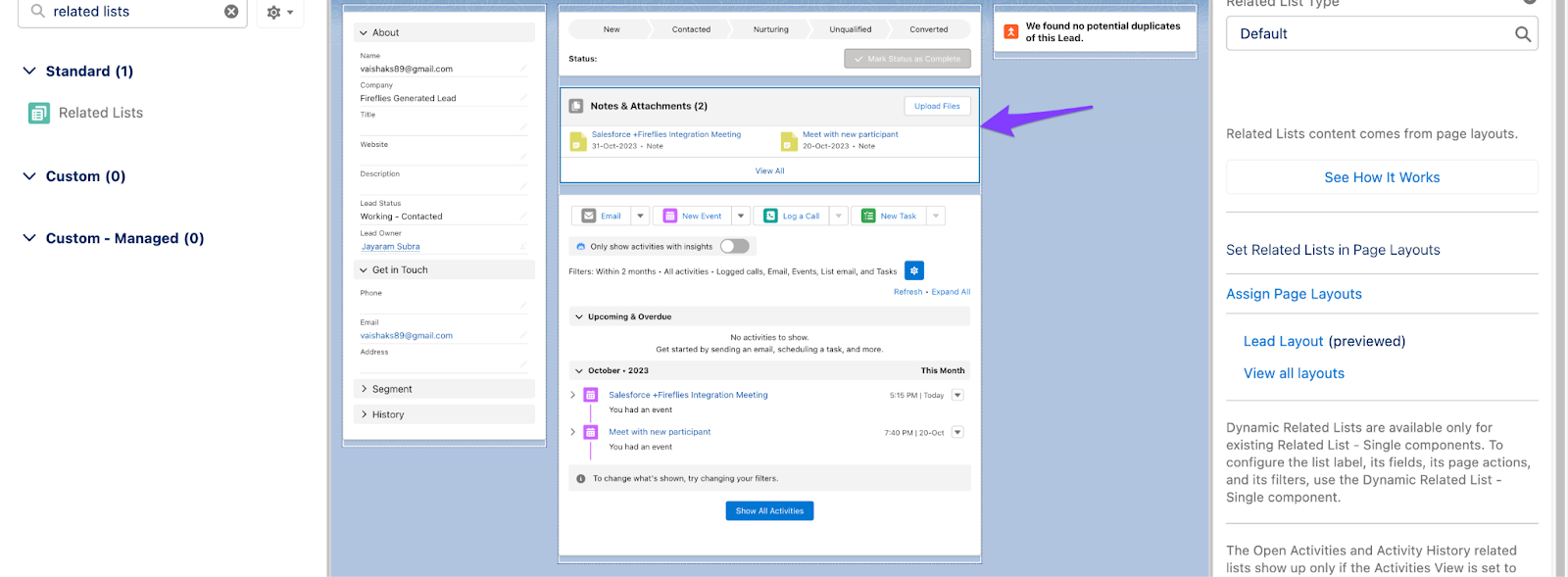Click Expand All in activity timeline
Viewport: 1568px width, 577px height.
951,292
